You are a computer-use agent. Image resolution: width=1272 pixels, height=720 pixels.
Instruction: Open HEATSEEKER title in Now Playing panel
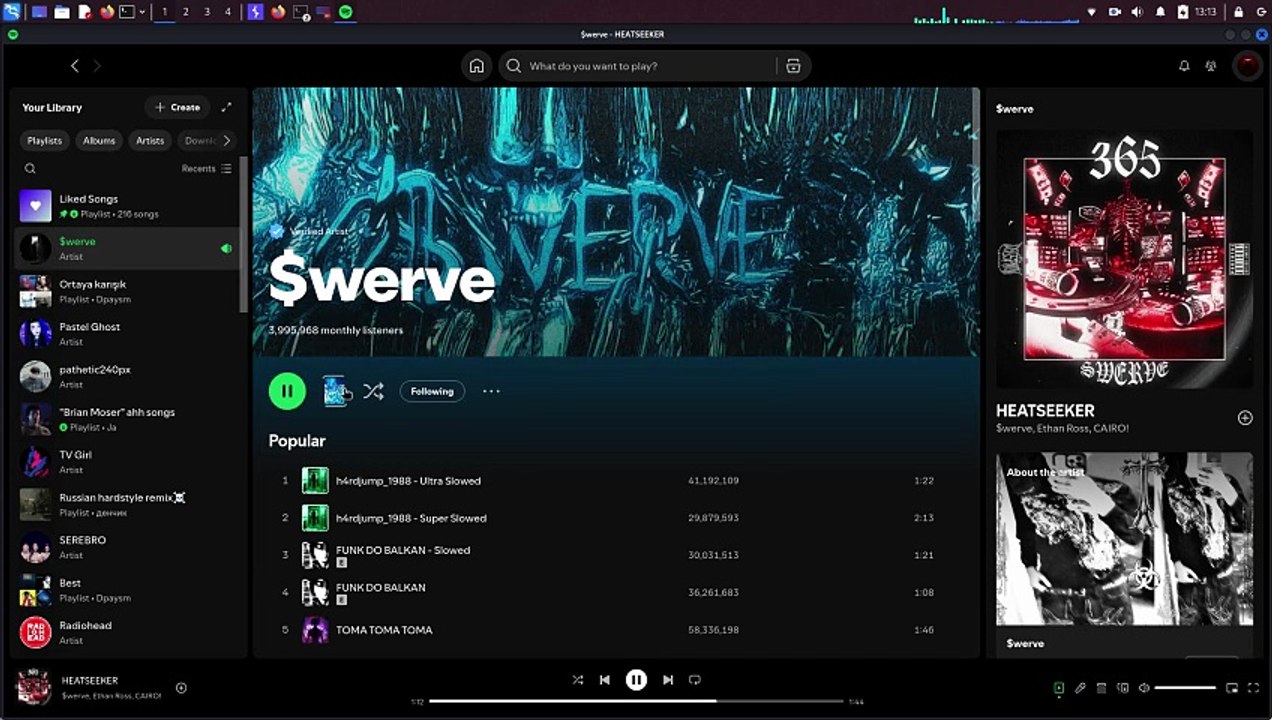(1045, 411)
